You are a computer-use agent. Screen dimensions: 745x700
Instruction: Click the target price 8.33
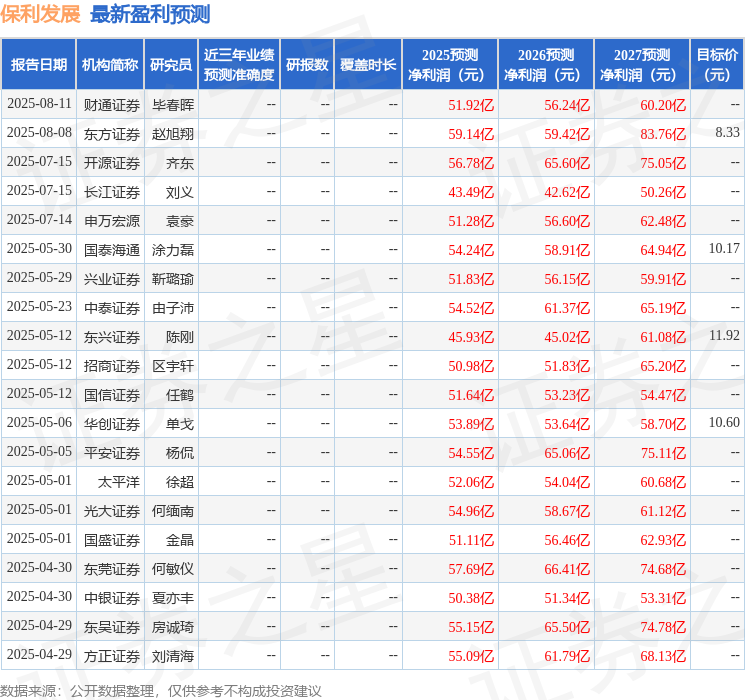[x=727, y=132]
